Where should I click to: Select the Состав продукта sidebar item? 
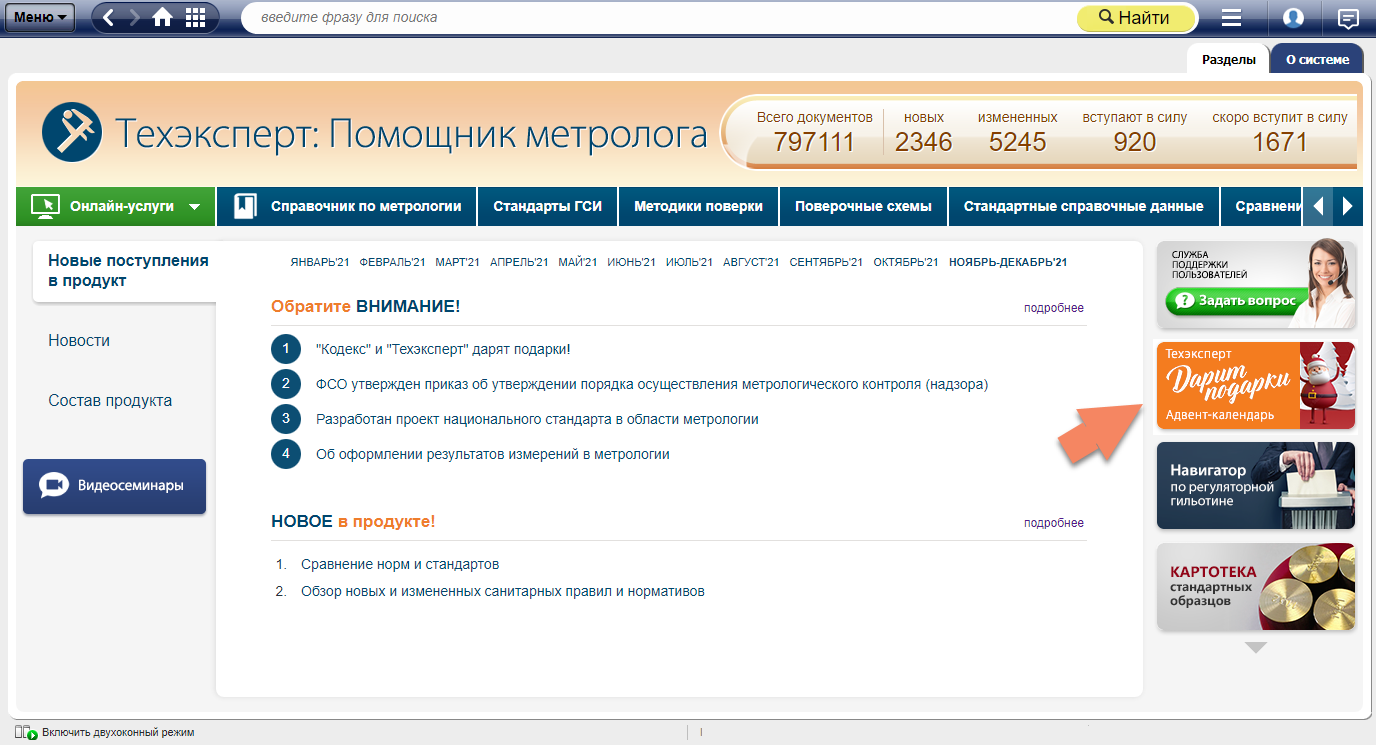(110, 401)
